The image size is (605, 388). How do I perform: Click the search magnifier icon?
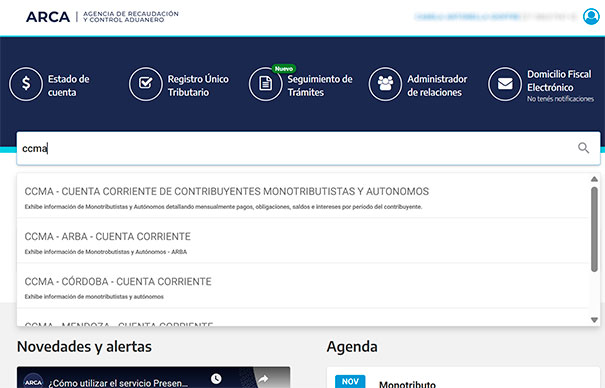pyautogui.click(x=583, y=148)
